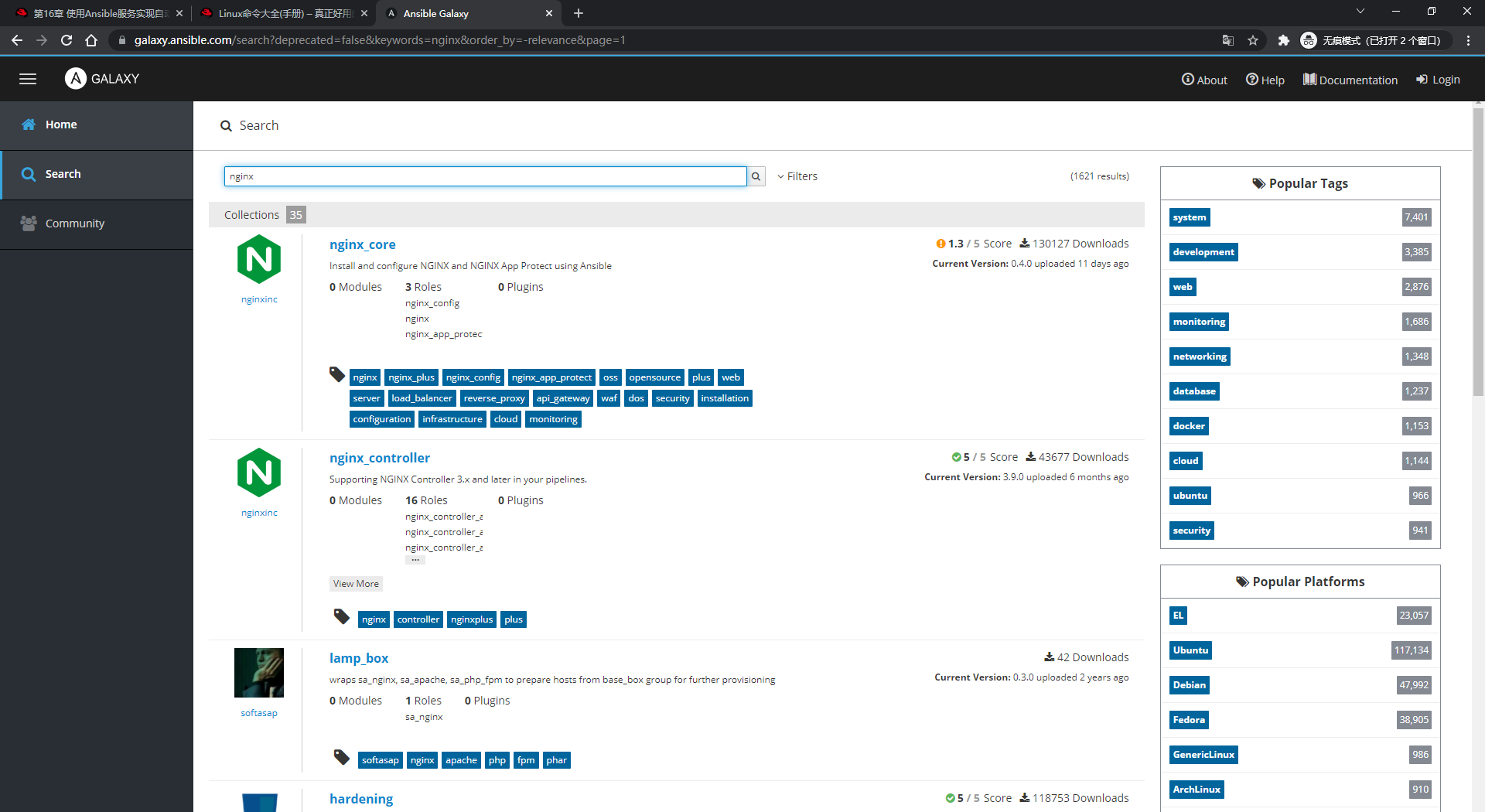
Task: Click the Ansible Galaxy logo
Action: click(102, 79)
